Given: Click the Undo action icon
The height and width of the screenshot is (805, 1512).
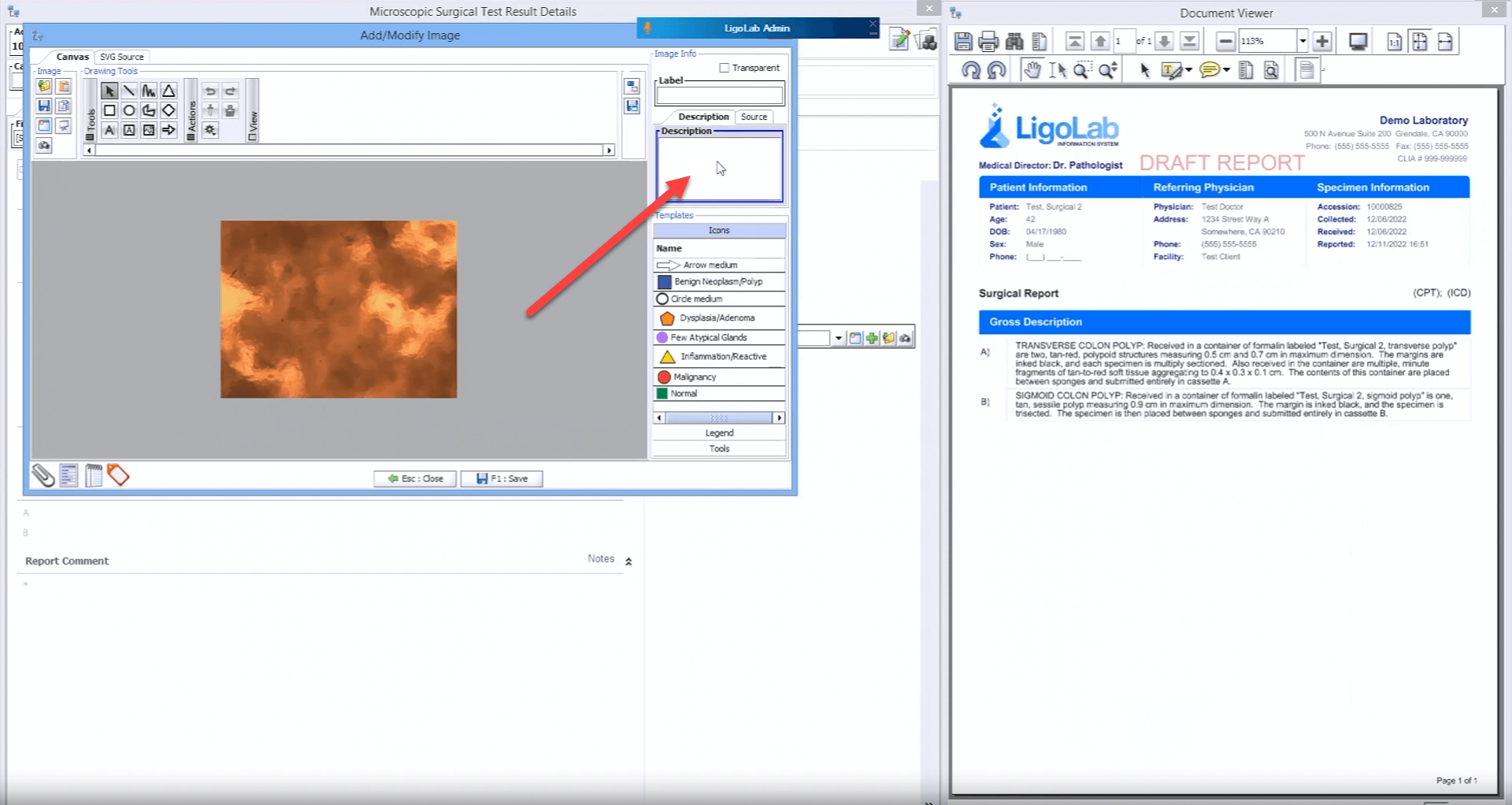Looking at the screenshot, I should (210, 91).
